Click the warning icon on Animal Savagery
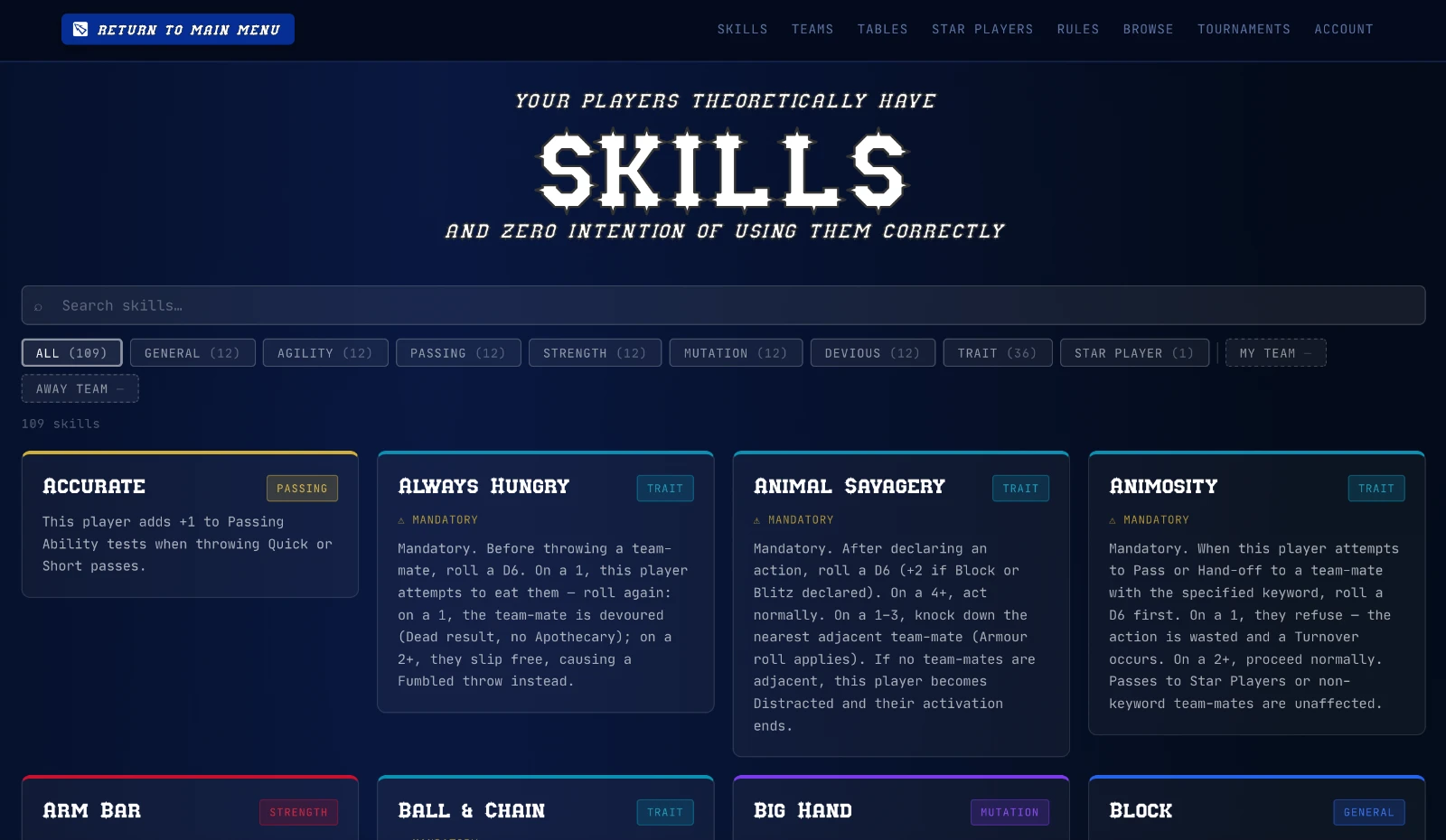The height and width of the screenshot is (840, 1446). (x=757, y=520)
